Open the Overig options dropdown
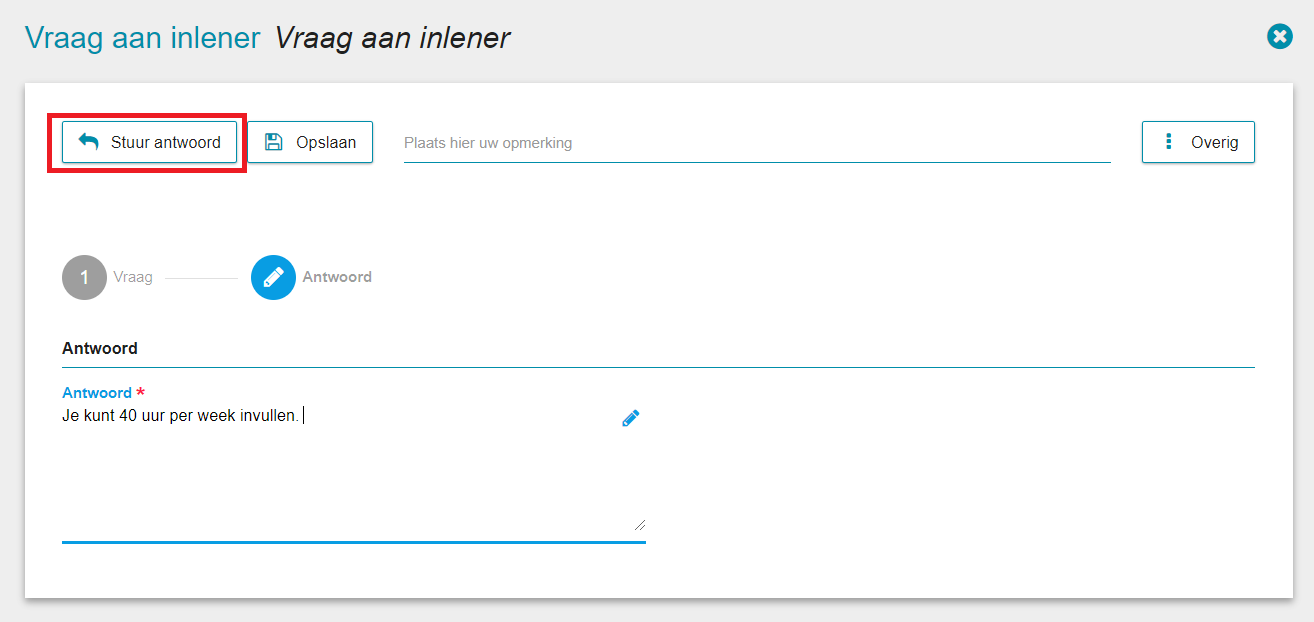Screen dimensions: 1314x622 click(1198, 142)
